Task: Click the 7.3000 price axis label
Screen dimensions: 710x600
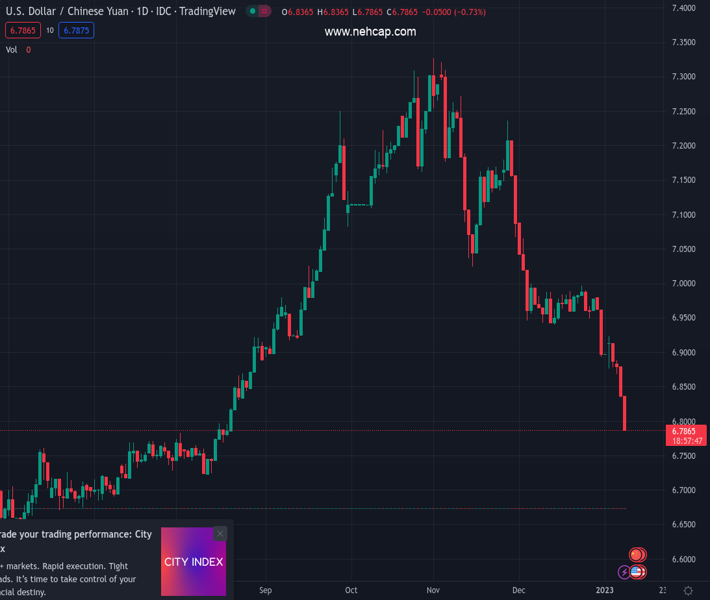Action: click(x=684, y=77)
